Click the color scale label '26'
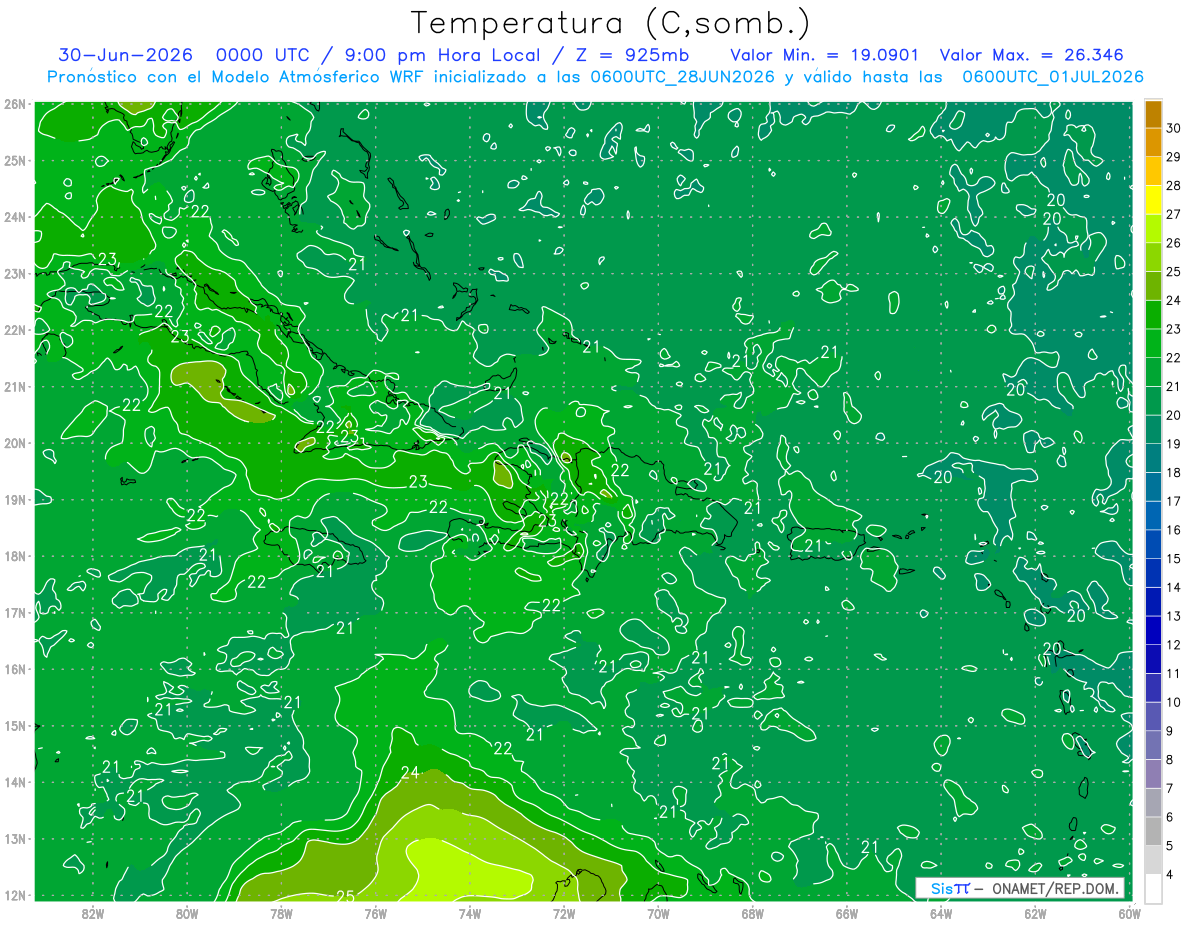 tap(1174, 243)
